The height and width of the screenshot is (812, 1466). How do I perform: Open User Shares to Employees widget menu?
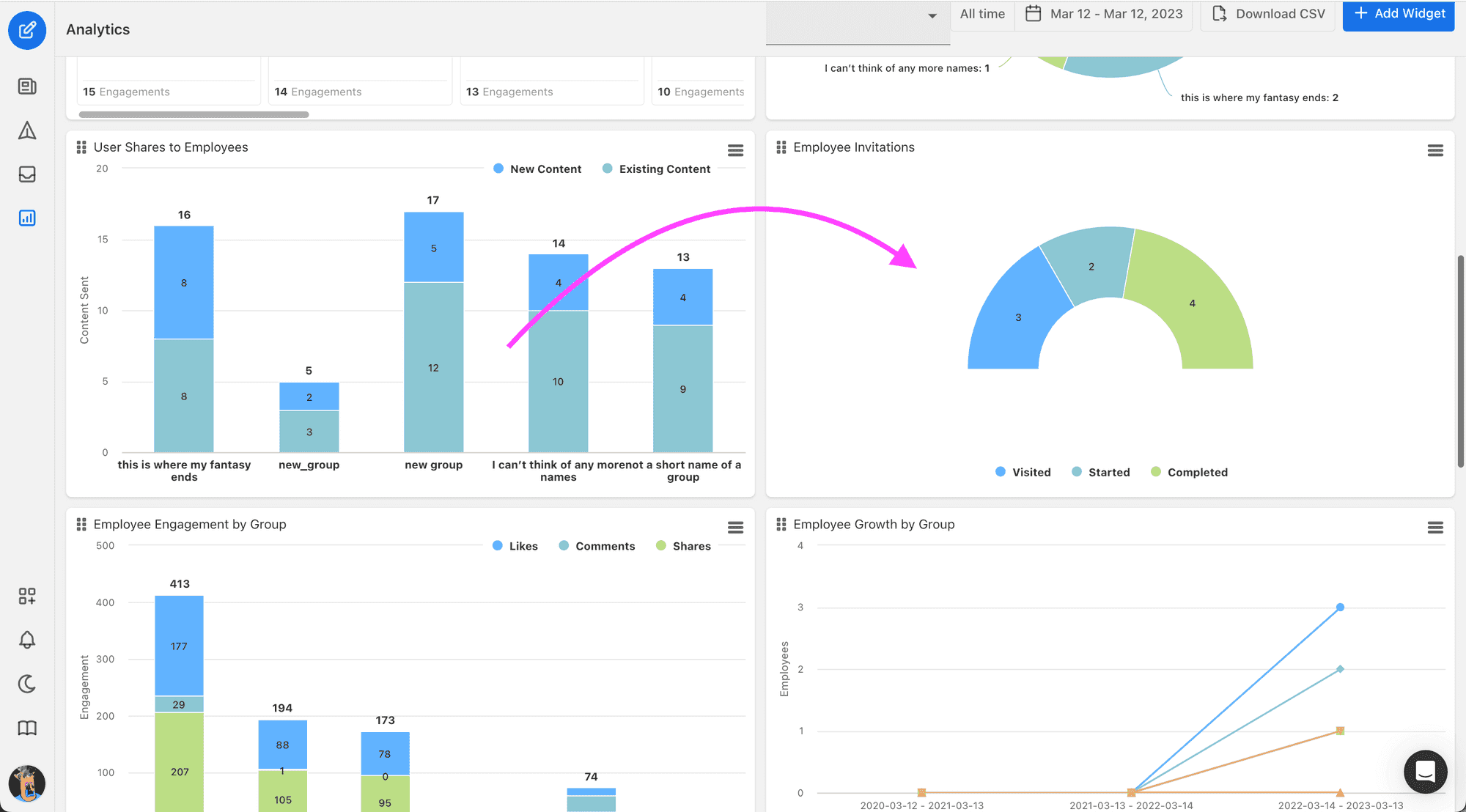point(735,150)
